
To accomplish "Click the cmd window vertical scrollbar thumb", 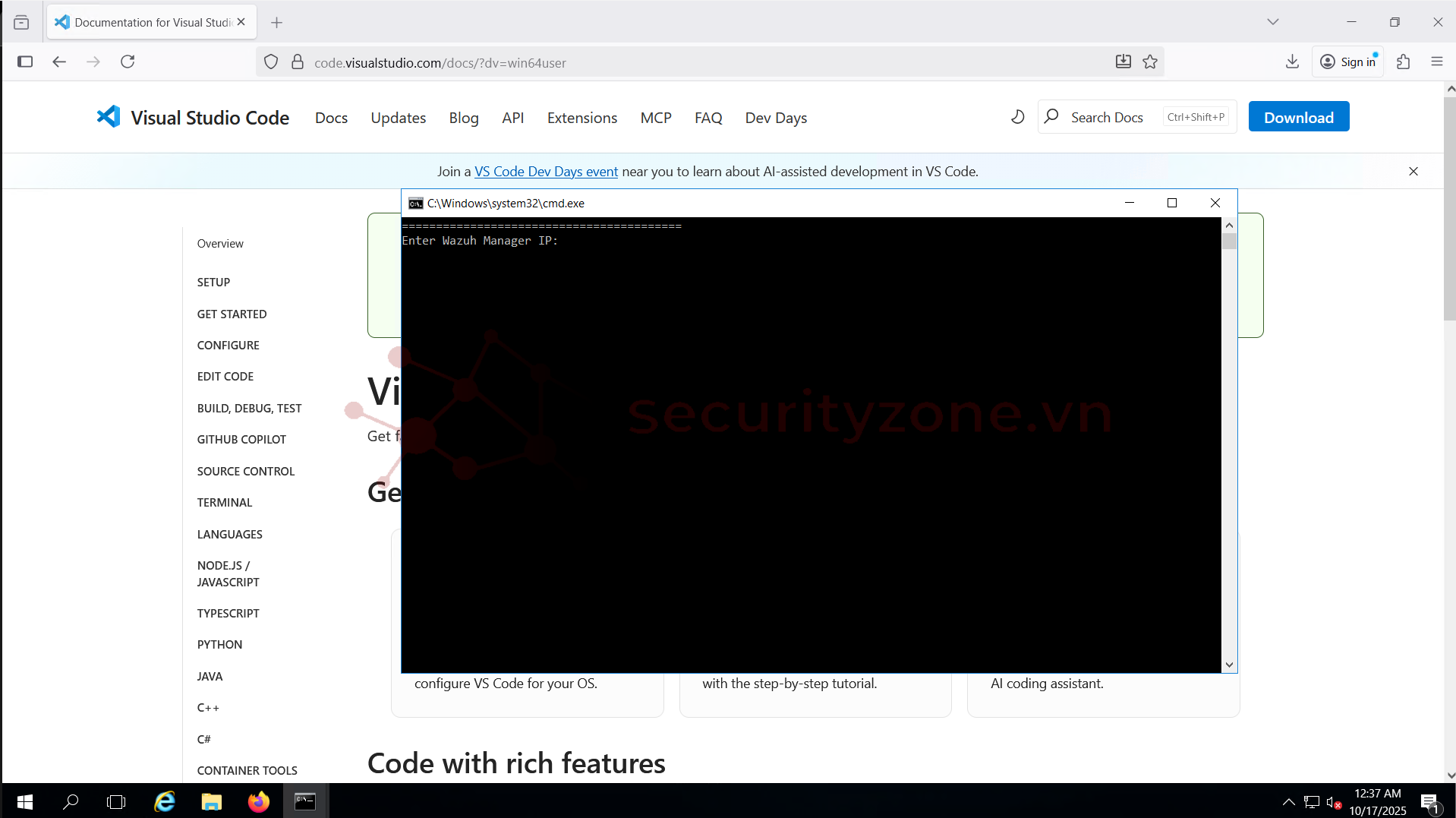I will tap(1229, 242).
